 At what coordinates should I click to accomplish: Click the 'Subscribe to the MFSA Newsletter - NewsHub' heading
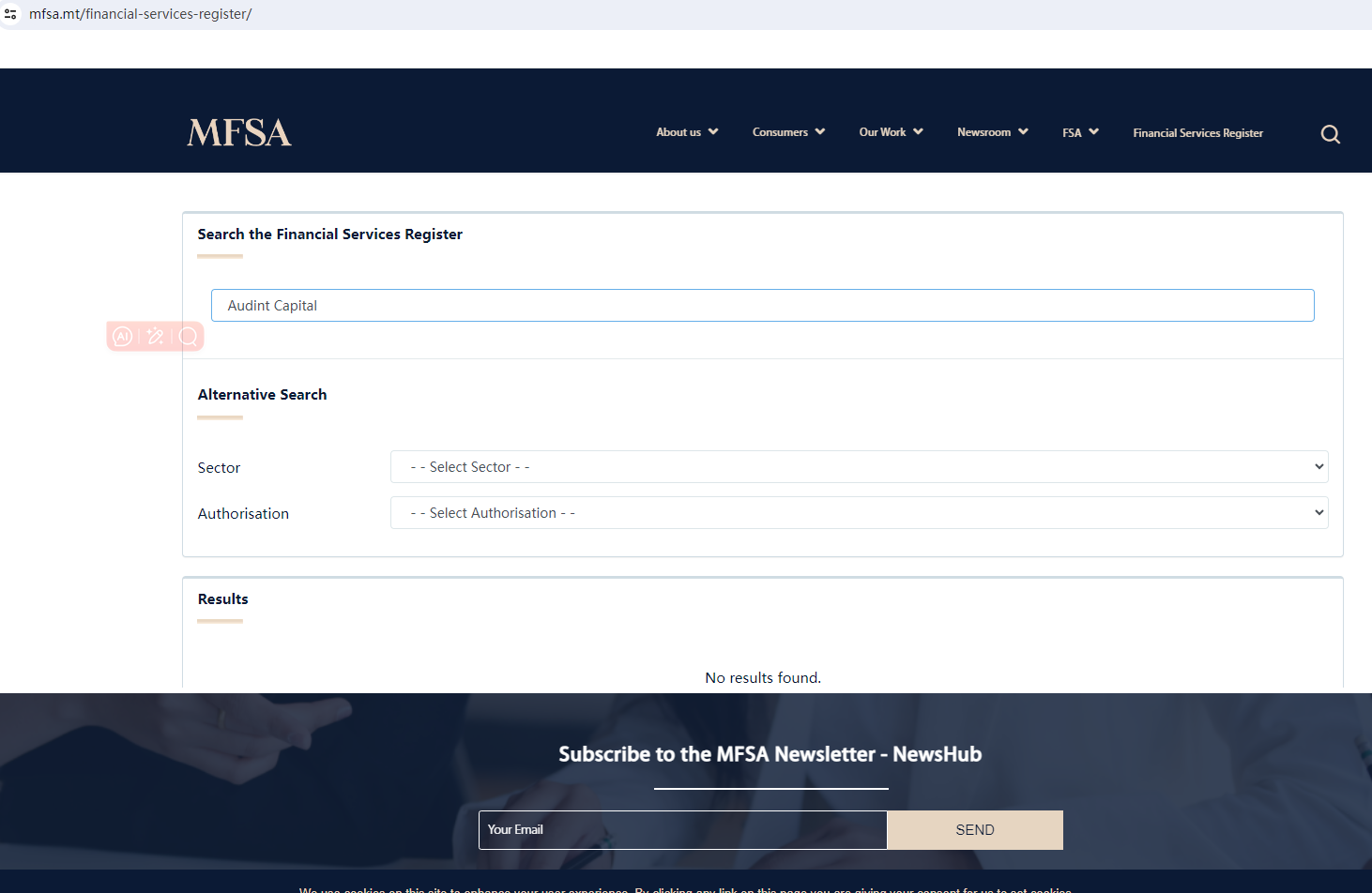pyautogui.click(x=770, y=754)
